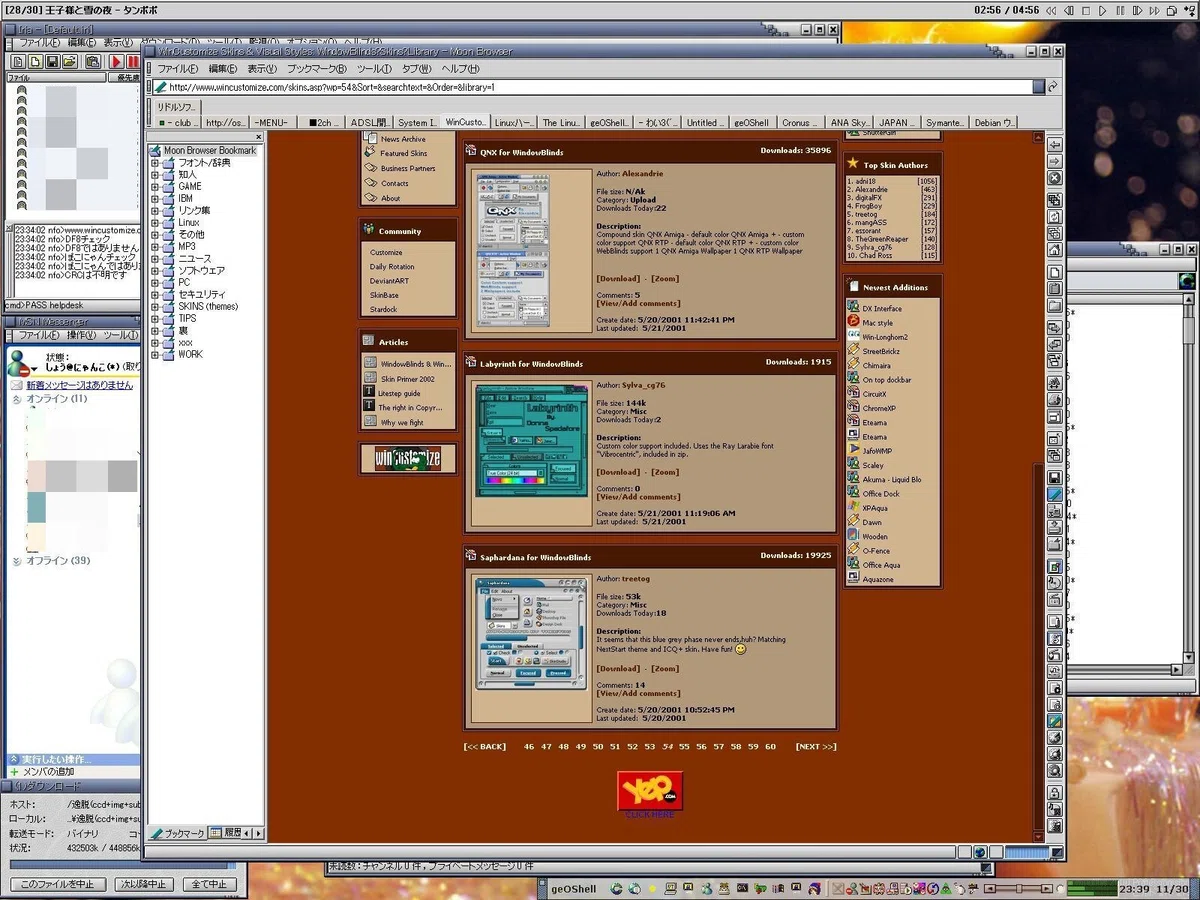Pause the music player track
1200x900 pixels.
pos(1120,11)
